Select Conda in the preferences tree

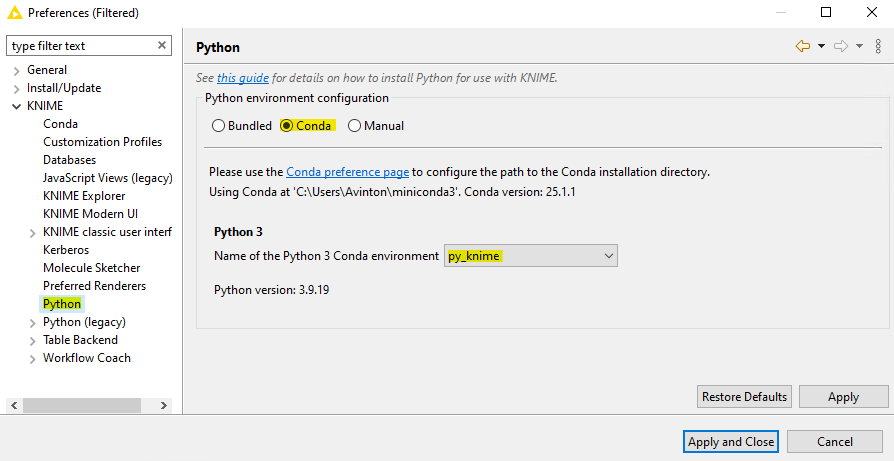tap(60, 124)
